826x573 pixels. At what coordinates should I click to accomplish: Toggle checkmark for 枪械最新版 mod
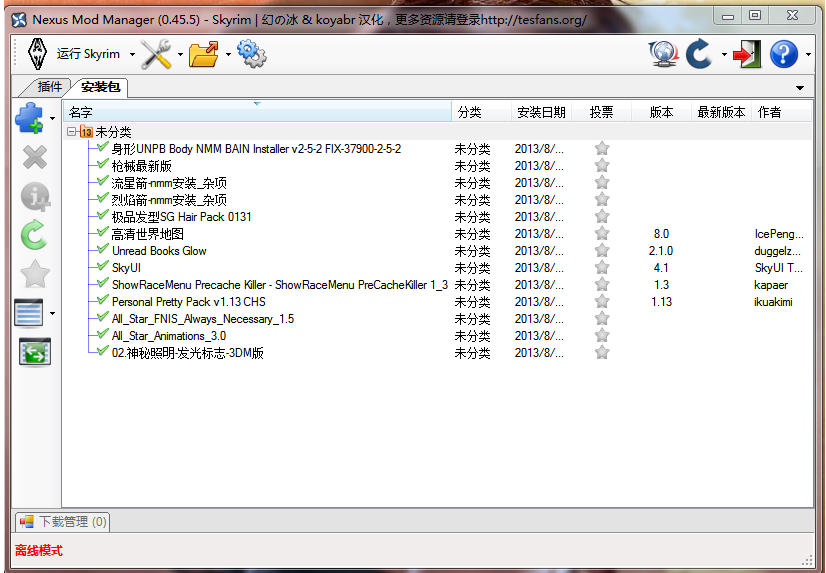click(103, 165)
